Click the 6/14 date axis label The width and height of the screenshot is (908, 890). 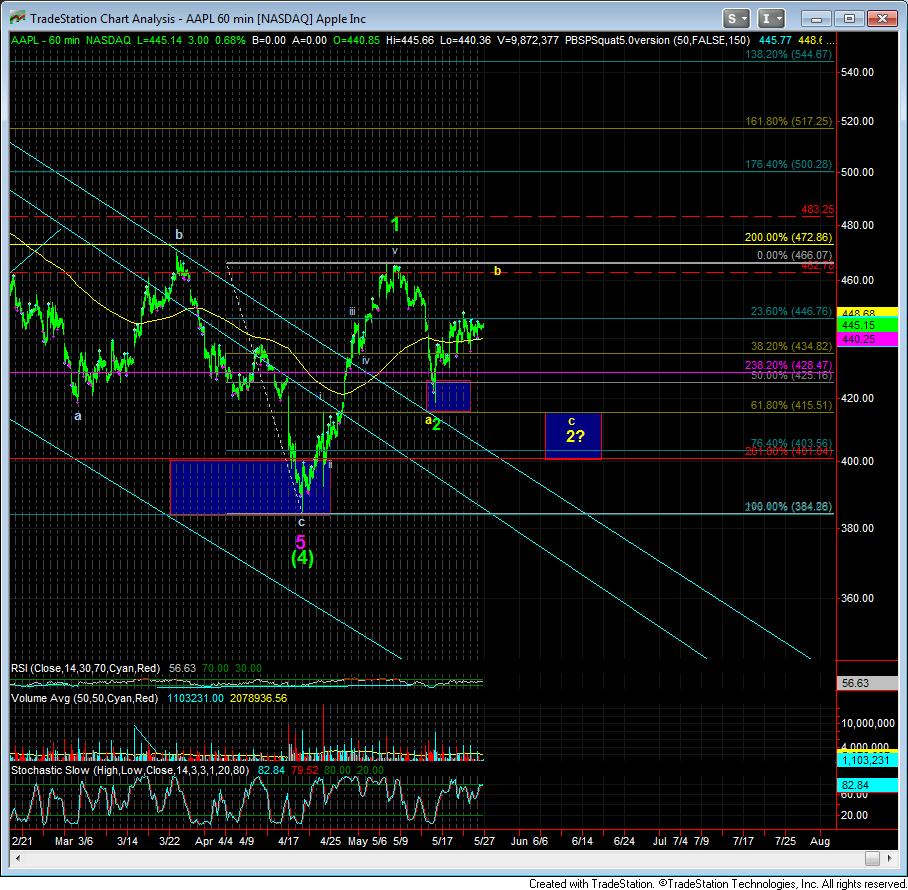click(x=582, y=841)
